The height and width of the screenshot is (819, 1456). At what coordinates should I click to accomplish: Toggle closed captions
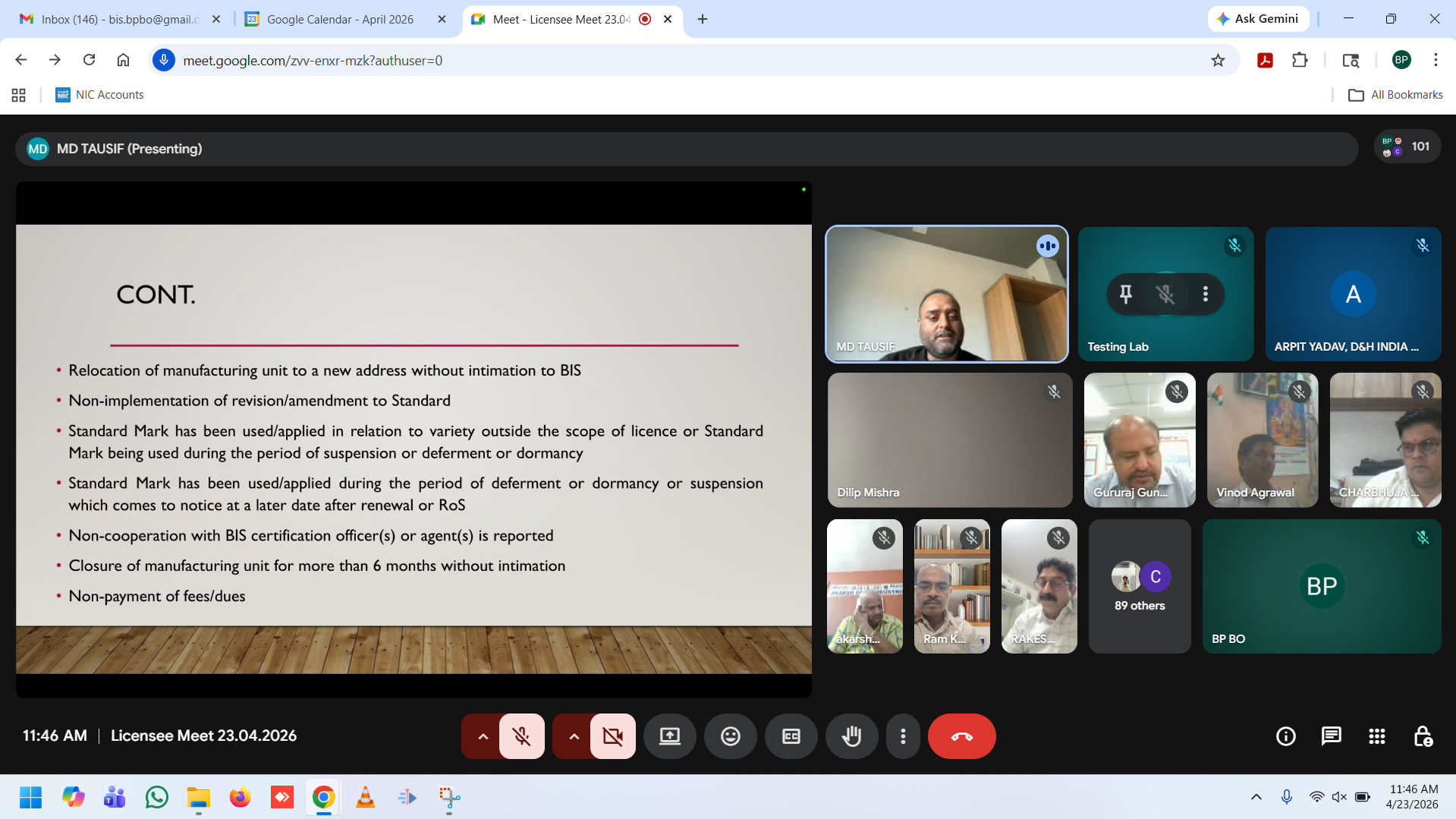[791, 736]
